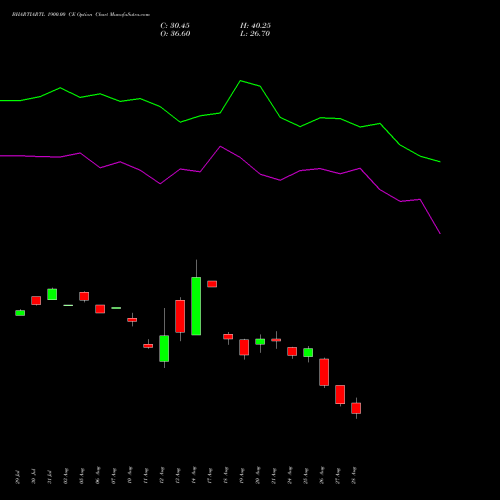Click the last red candle above 28 Aug

click(356, 408)
